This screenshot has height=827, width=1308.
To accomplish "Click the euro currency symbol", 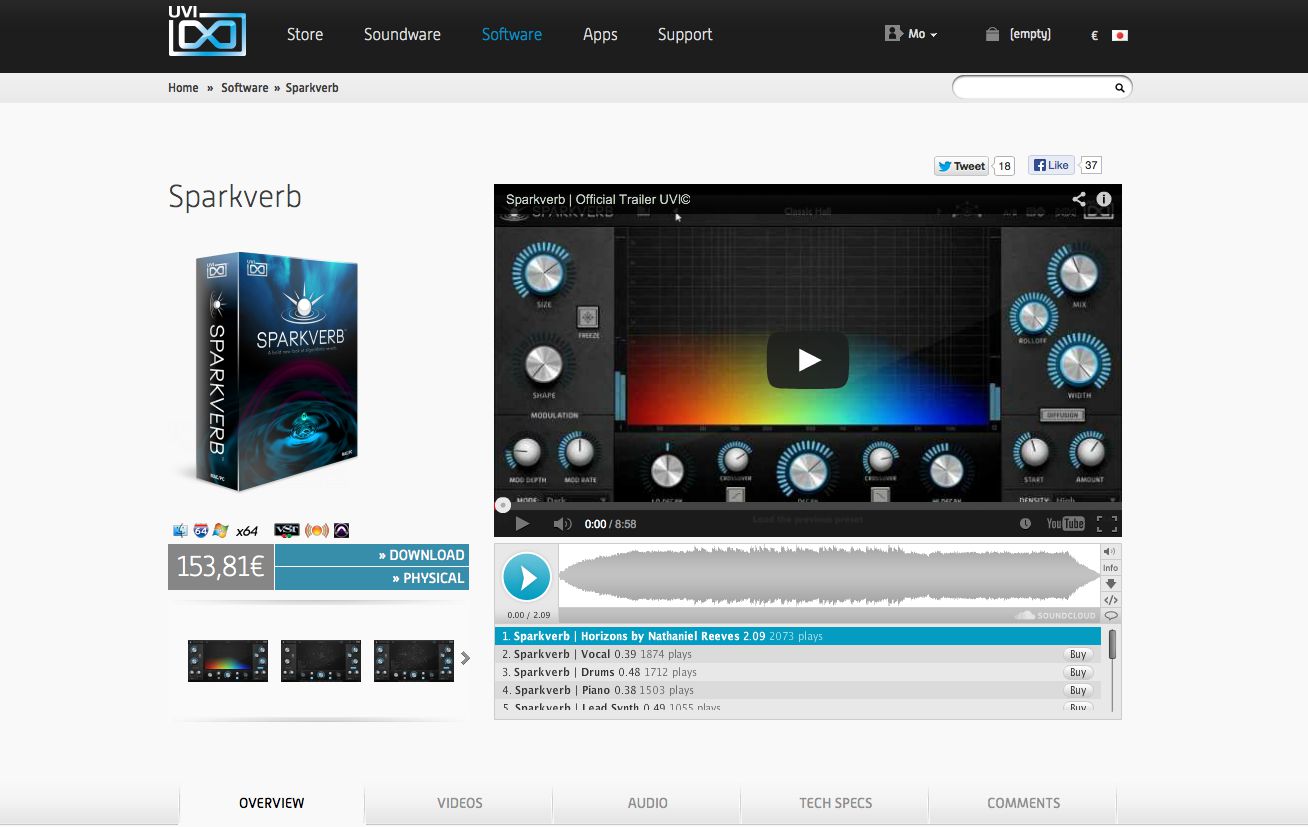I will point(1094,35).
